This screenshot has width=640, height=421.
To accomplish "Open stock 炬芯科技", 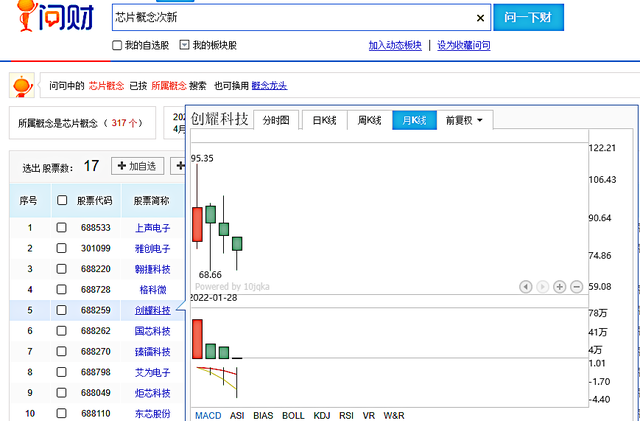I will pos(153,393).
